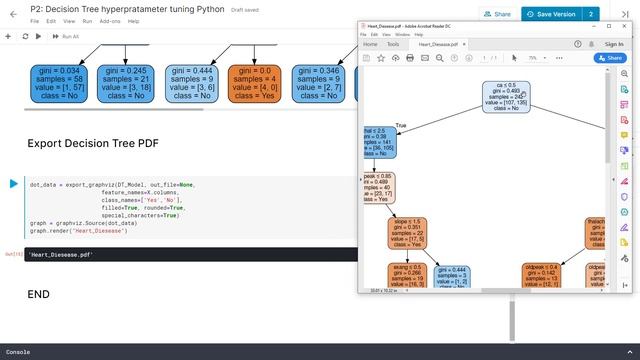Viewport: 640px width, 360px height.
Task: Click the zoom magnifier in Acrobat right pane
Action: [x=624, y=74]
